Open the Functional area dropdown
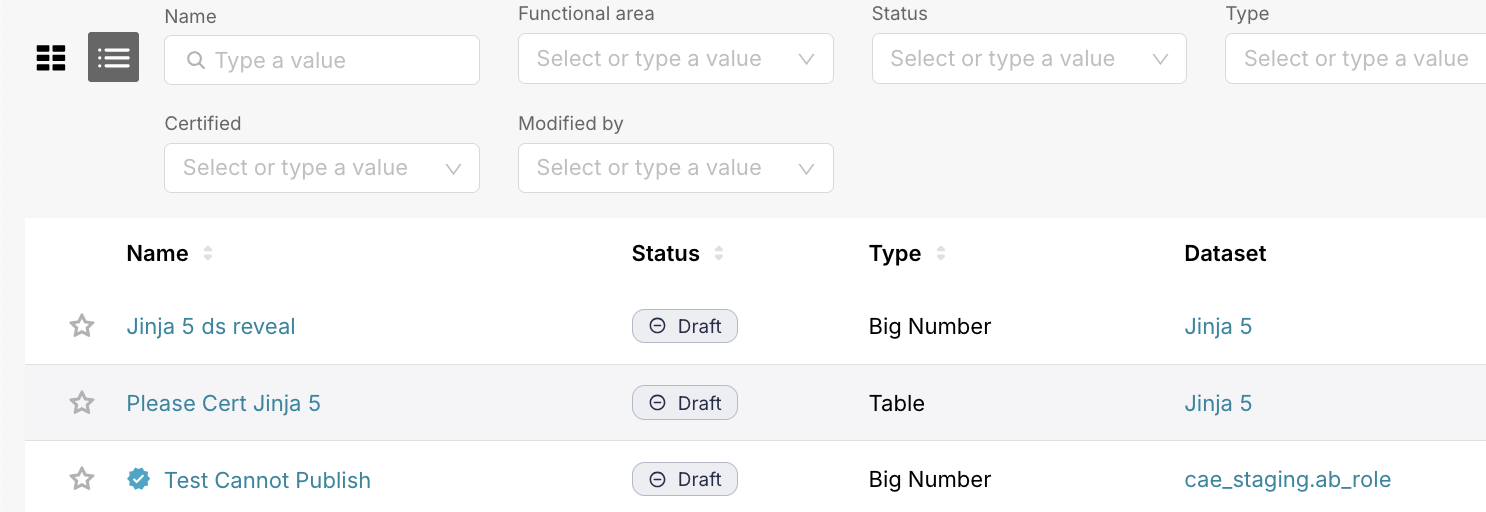 pos(676,59)
